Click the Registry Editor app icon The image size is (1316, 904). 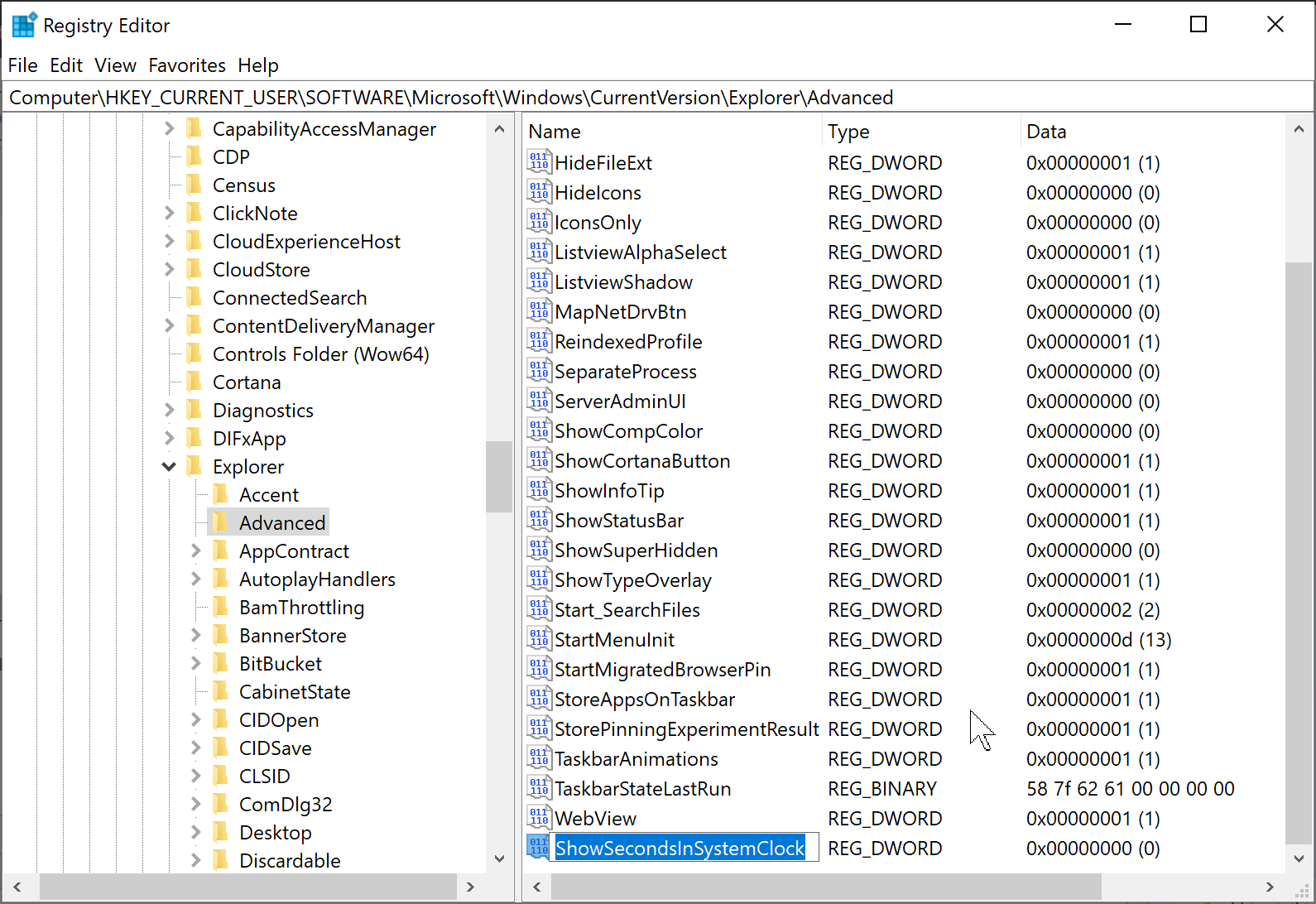pos(24,25)
